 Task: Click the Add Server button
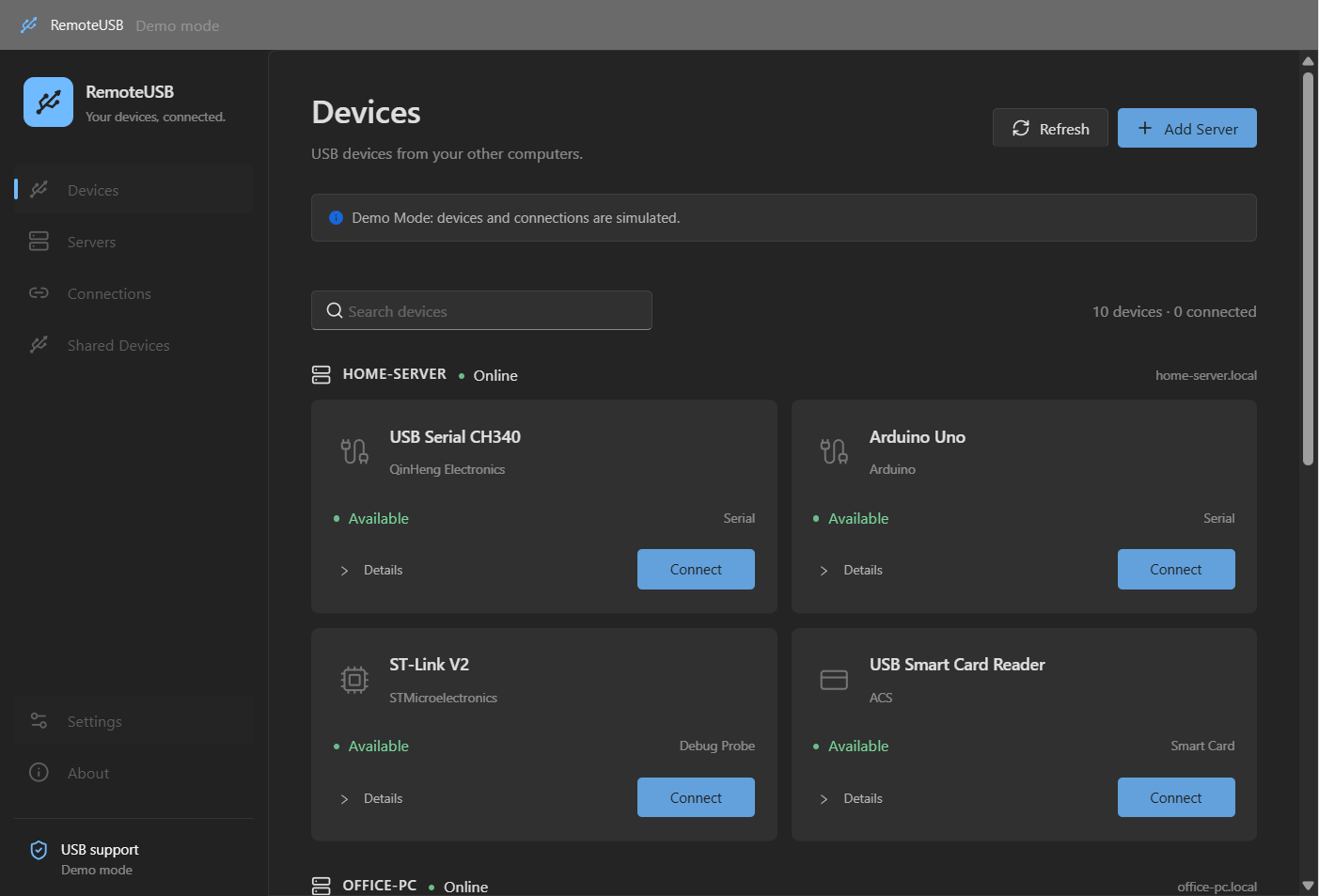1187,128
